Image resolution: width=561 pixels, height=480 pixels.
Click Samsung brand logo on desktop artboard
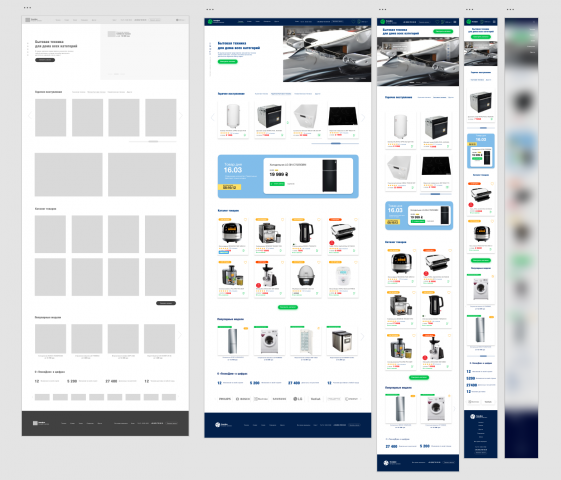click(x=279, y=399)
